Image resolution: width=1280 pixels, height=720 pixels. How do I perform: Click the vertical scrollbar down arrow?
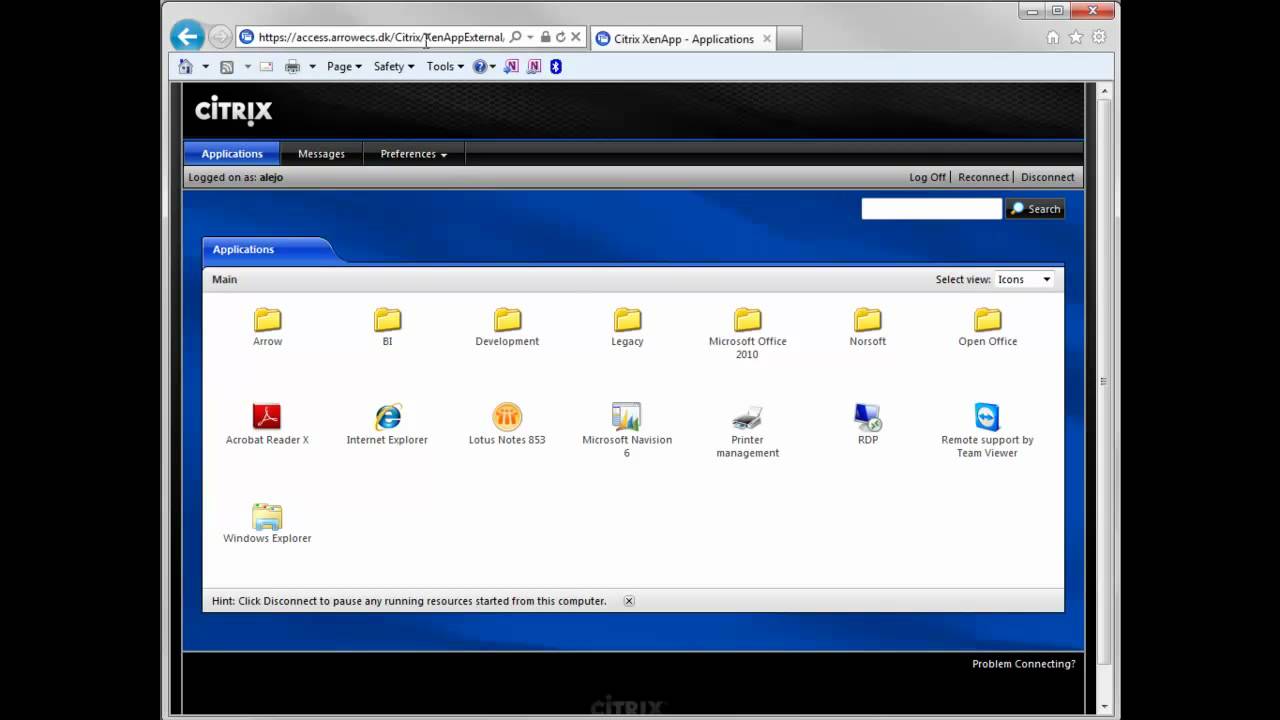coord(1105,707)
